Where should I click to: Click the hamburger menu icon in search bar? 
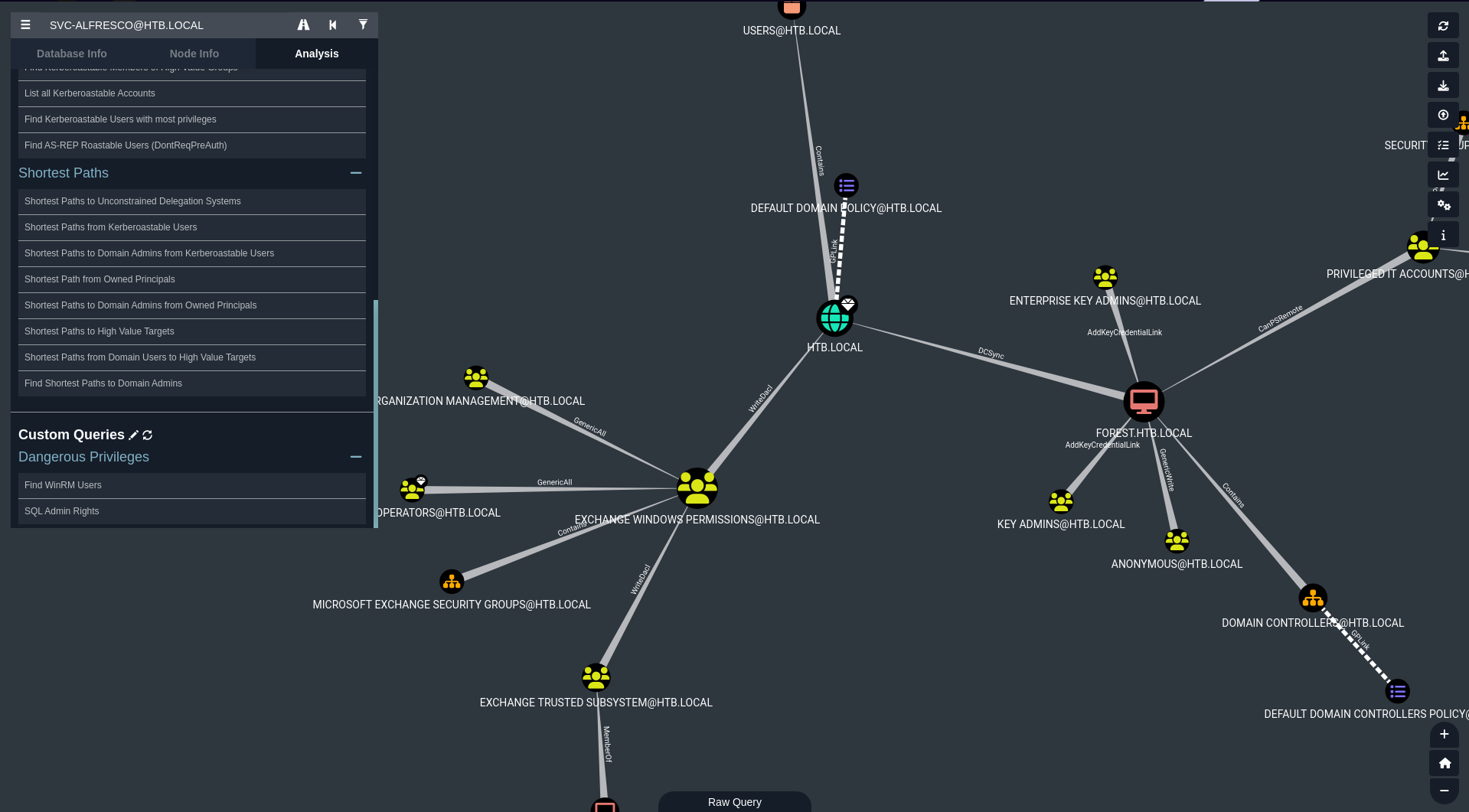(x=25, y=25)
